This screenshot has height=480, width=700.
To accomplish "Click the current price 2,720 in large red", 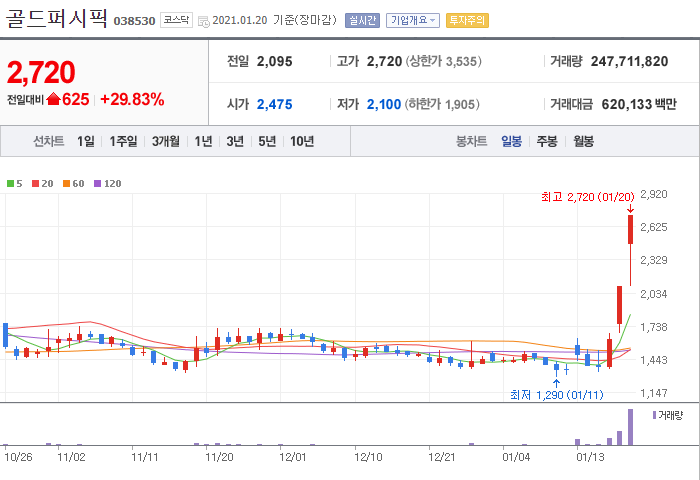I will (x=41, y=72).
